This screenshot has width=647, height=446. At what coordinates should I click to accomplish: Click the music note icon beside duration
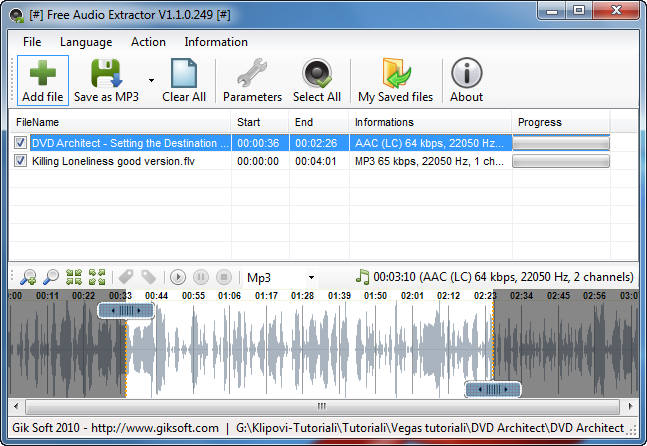coord(362,277)
